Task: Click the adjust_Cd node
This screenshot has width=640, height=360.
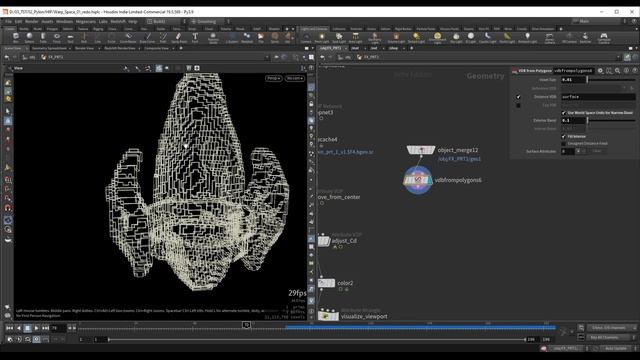Action: (x=324, y=241)
